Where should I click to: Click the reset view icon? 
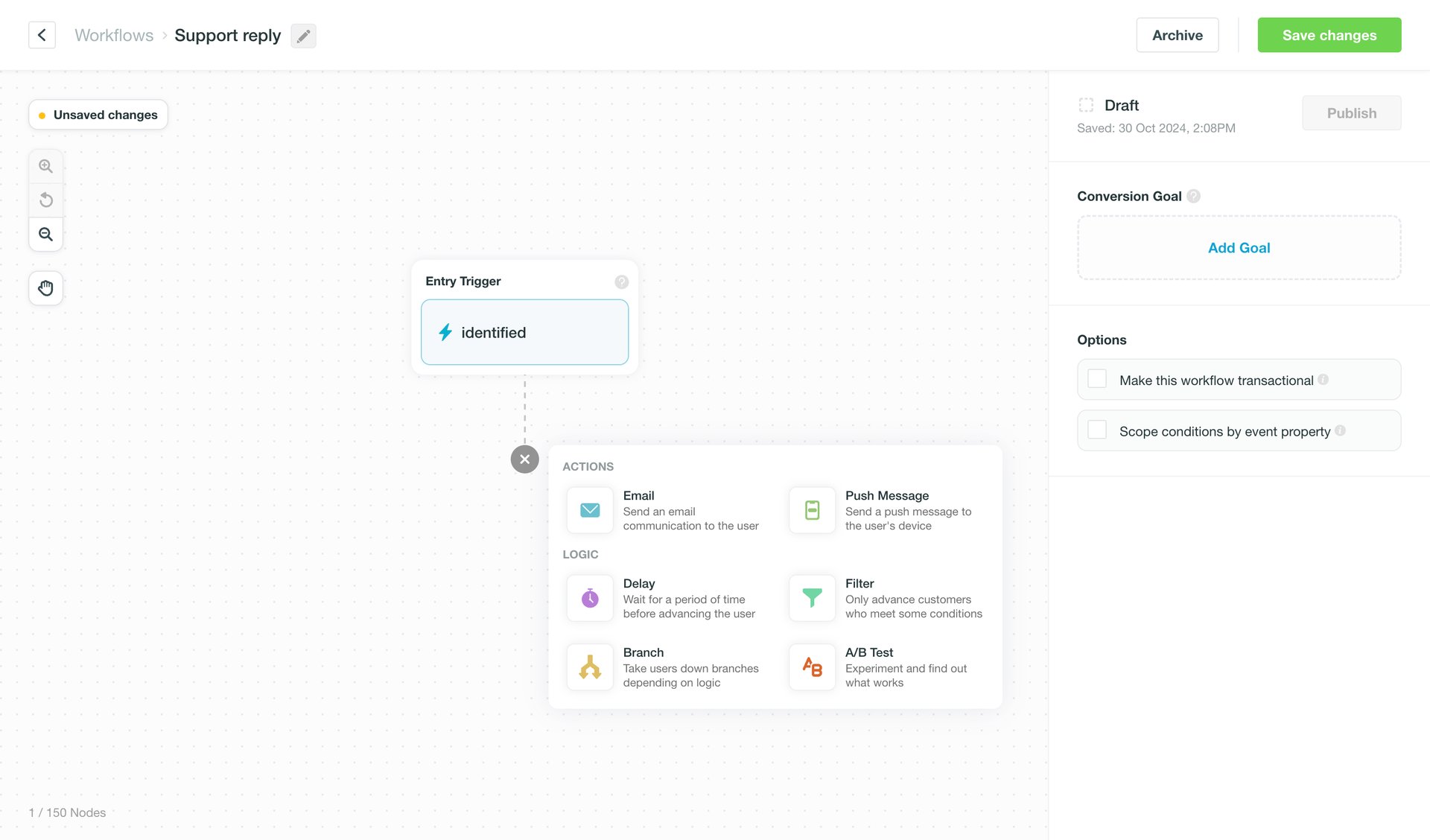tap(45, 200)
